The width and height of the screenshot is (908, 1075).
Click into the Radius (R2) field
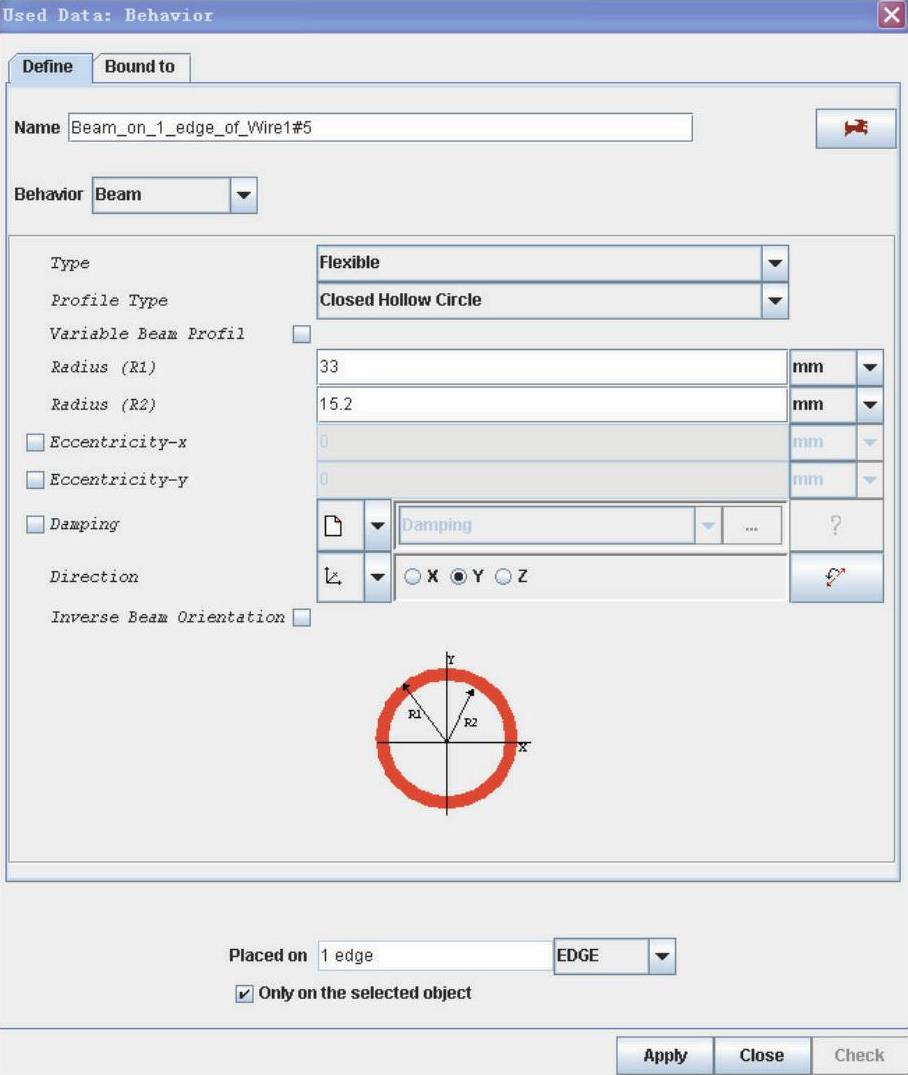(550, 405)
